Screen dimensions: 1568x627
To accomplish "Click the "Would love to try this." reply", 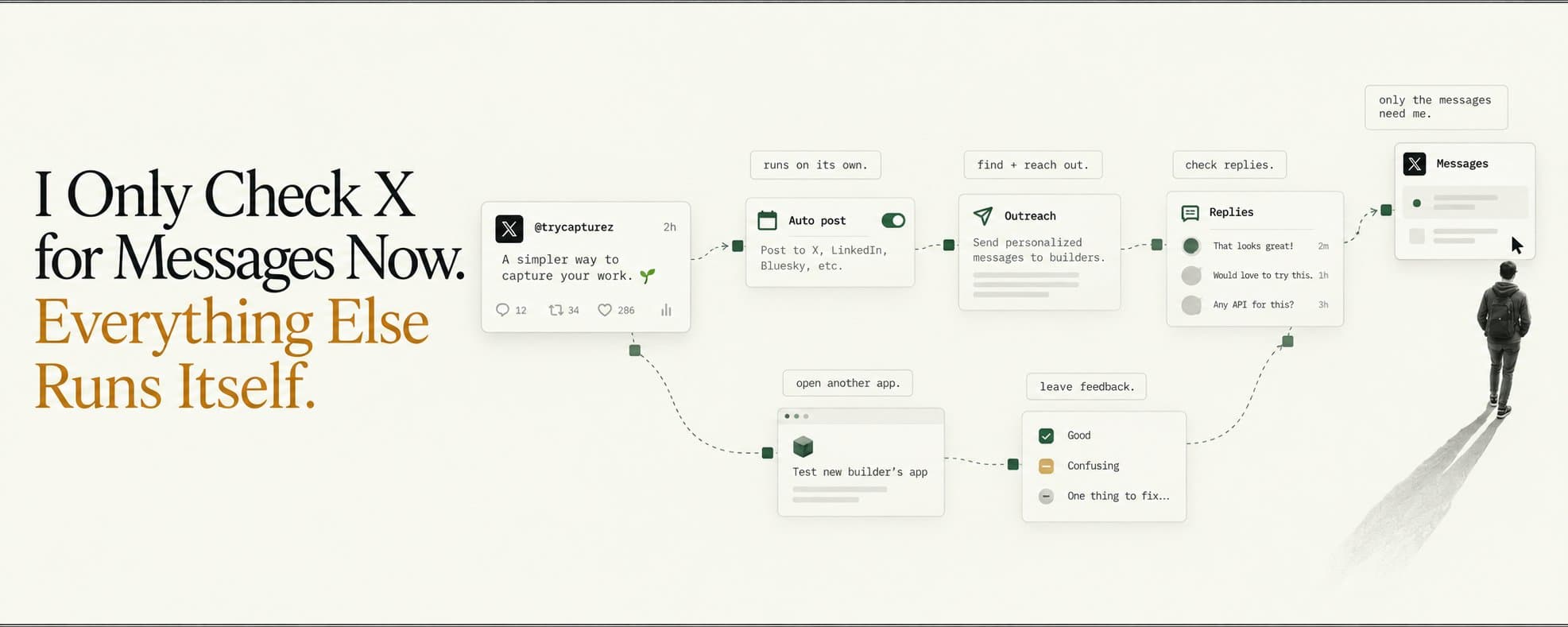I will (1262, 276).
